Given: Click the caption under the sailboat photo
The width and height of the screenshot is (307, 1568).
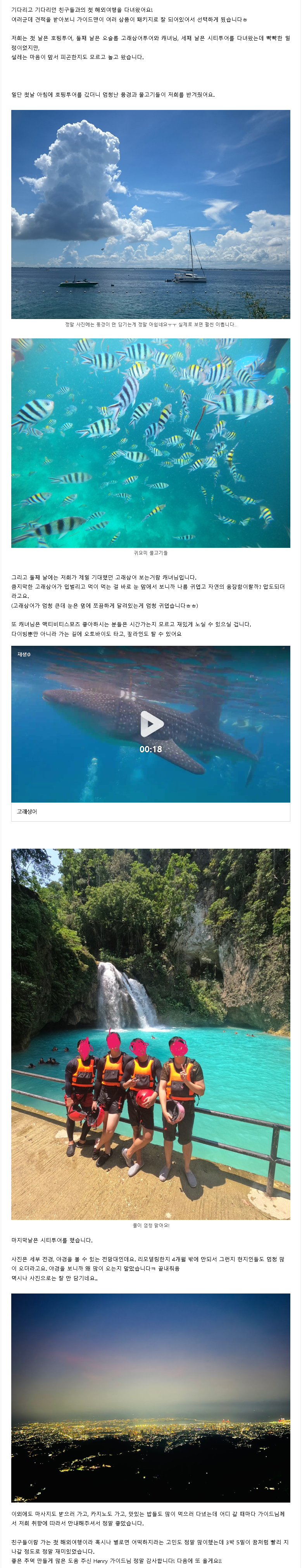Looking at the screenshot, I should coord(151,324).
